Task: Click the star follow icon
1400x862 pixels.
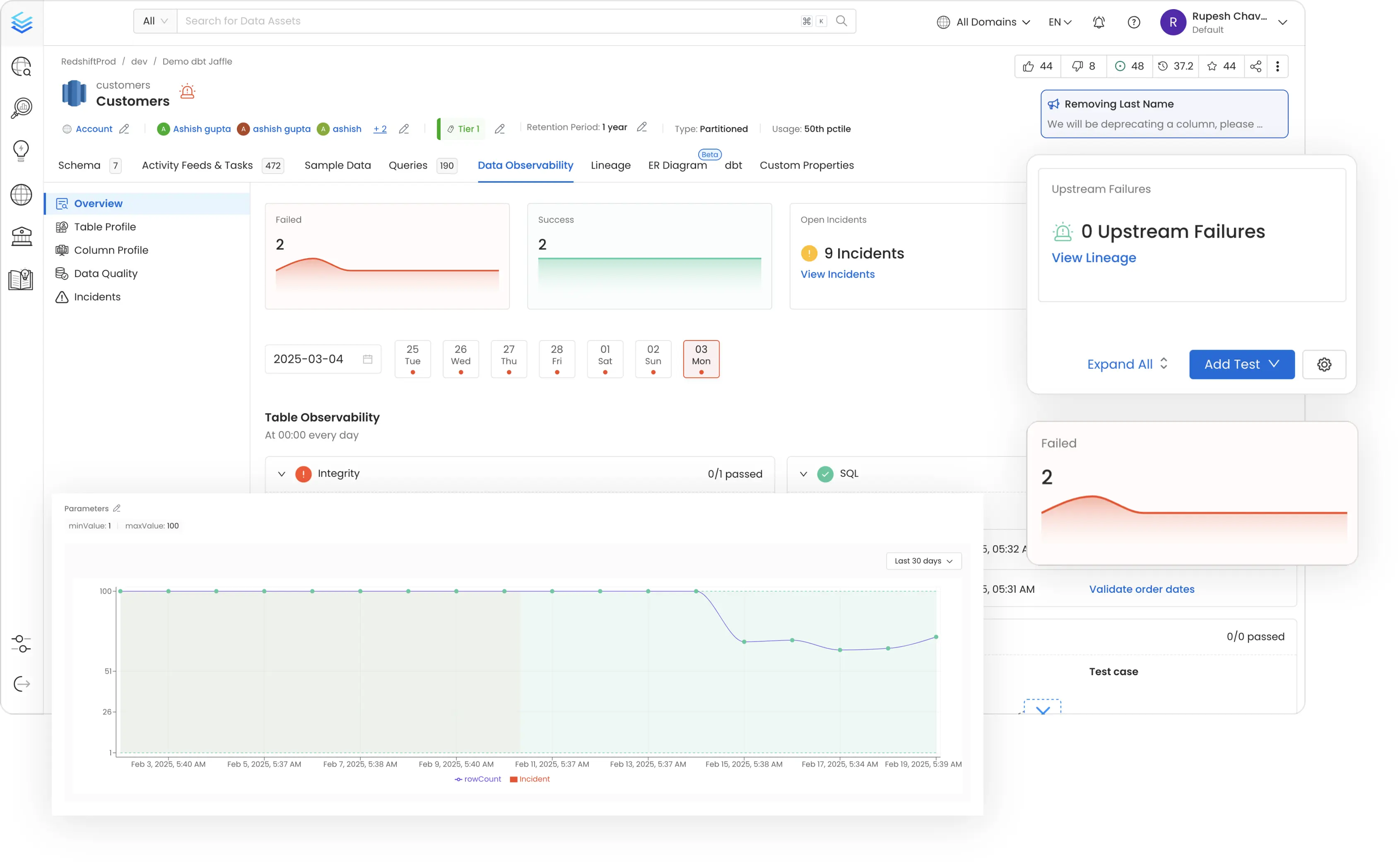Action: point(1212,66)
